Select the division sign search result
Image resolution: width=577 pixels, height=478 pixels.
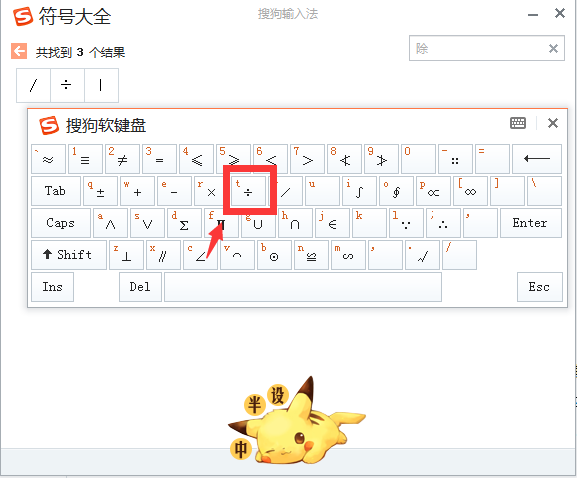point(67,85)
